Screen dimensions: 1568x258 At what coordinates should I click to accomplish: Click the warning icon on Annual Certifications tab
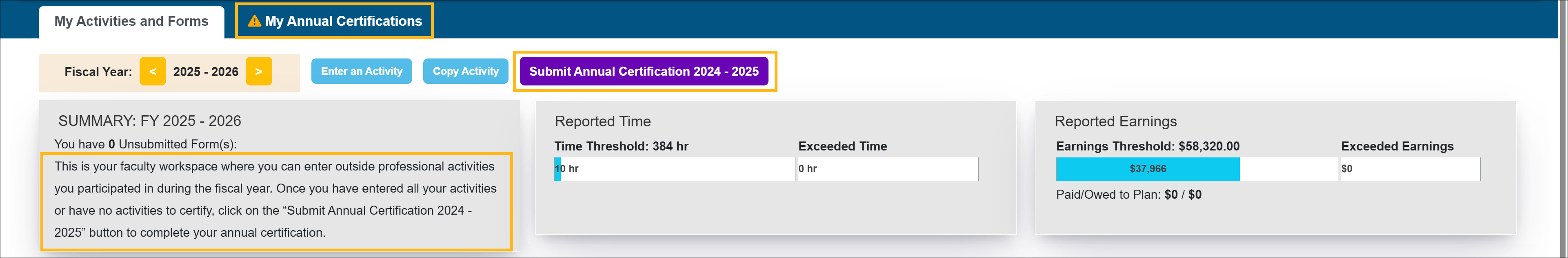[254, 21]
